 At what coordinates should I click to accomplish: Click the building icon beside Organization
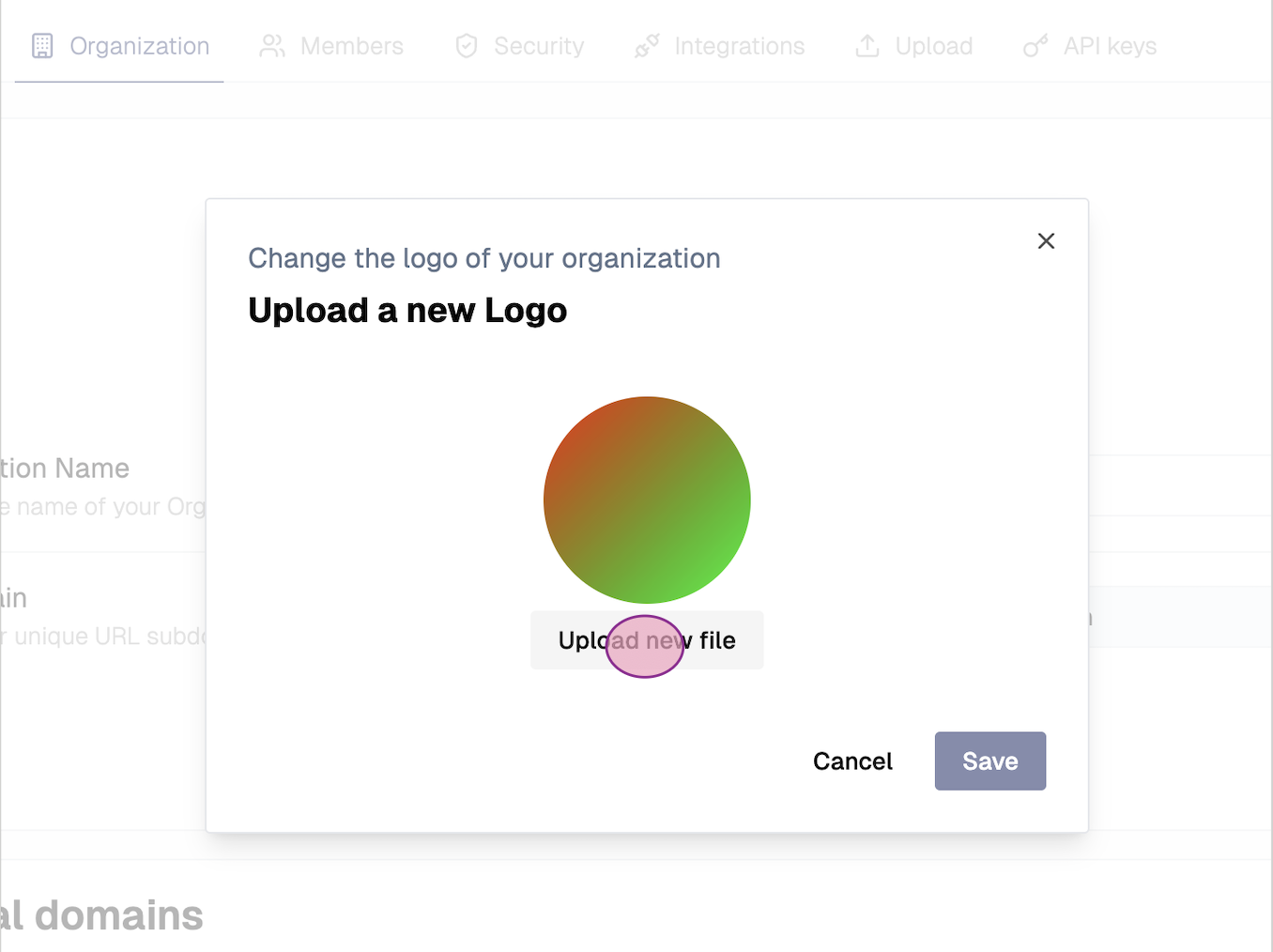pos(42,46)
